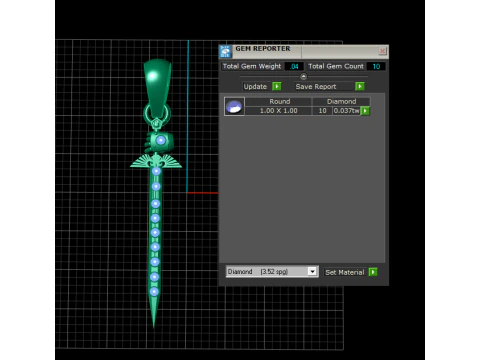The width and height of the screenshot is (480, 360).
Task: Click the Total Gem Count label
Action: pyautogui.click(x=336, y=66)
